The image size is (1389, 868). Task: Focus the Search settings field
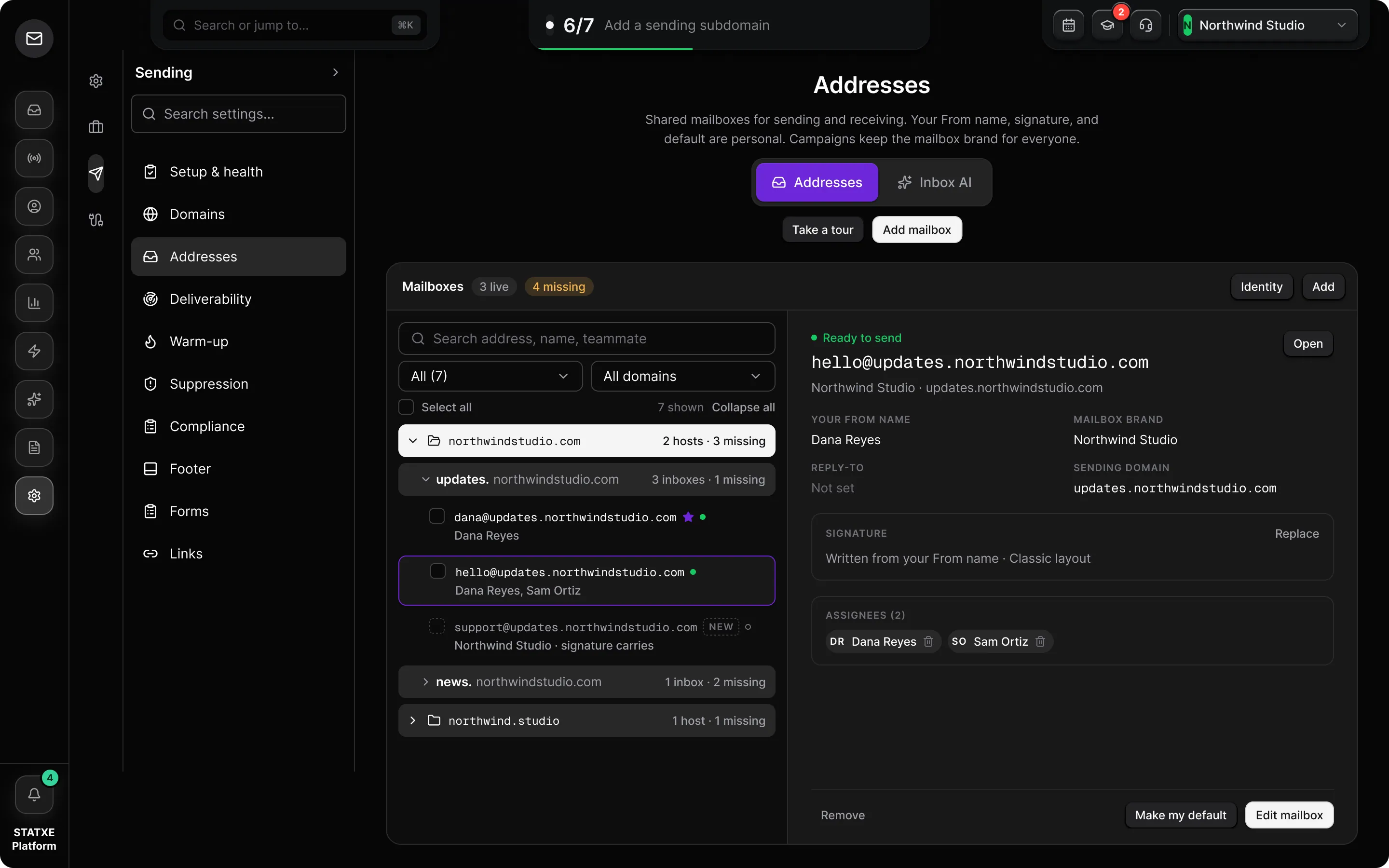(238, 114)
